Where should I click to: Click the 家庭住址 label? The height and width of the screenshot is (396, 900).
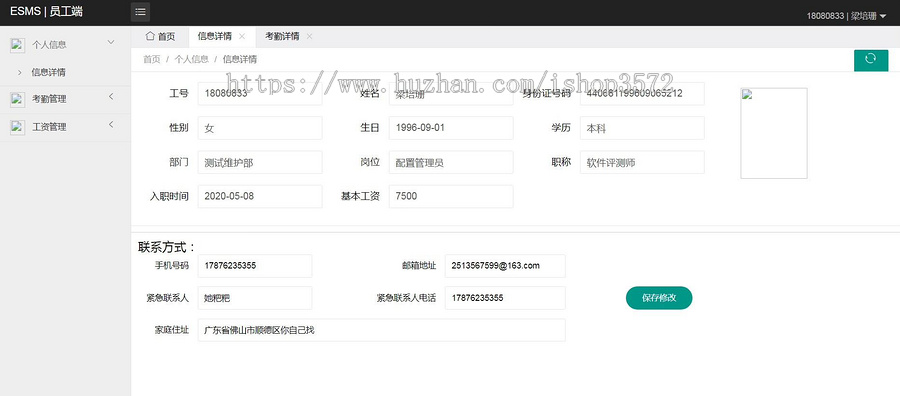coord(172,330)
